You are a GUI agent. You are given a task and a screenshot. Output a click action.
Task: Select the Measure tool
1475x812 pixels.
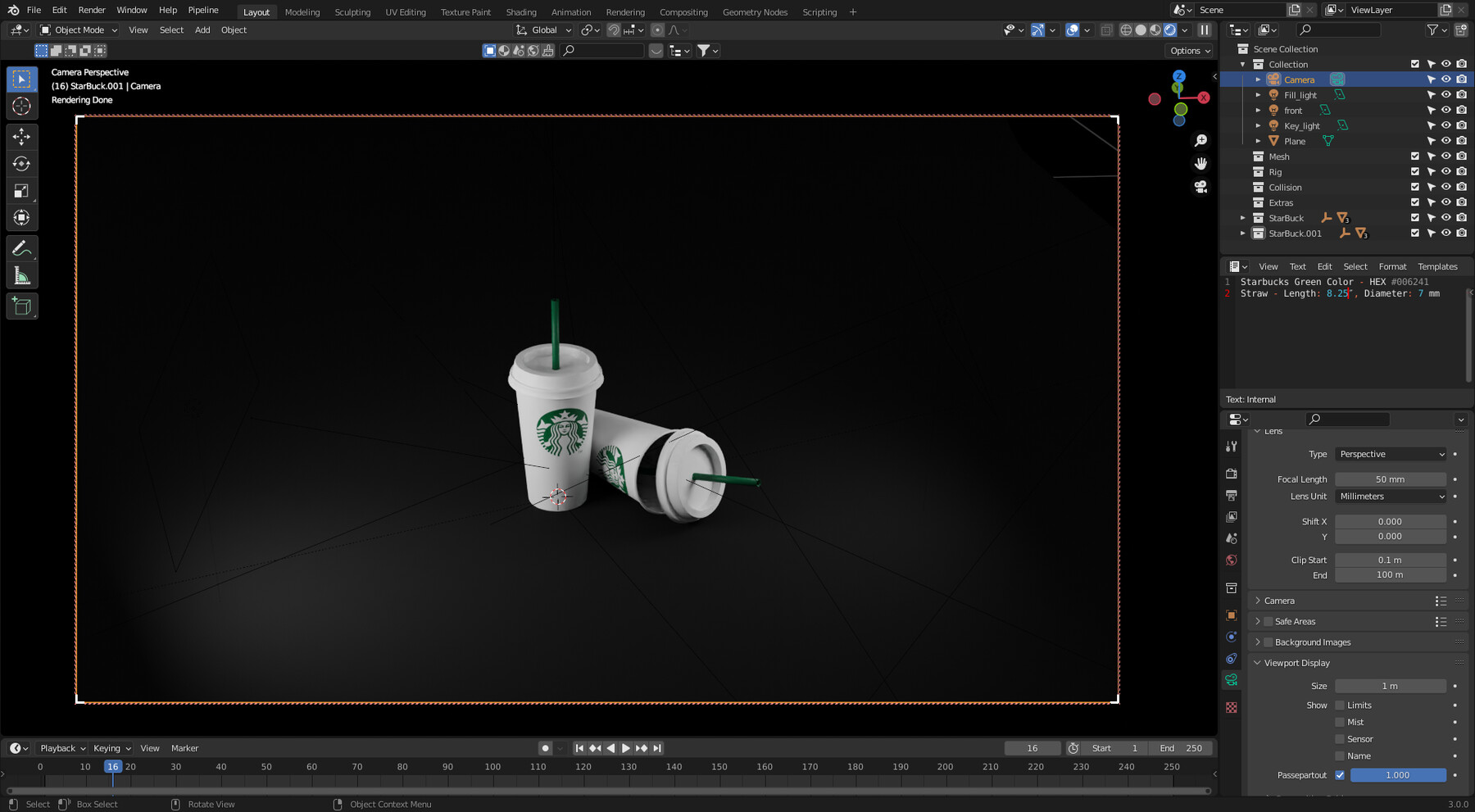21,274
